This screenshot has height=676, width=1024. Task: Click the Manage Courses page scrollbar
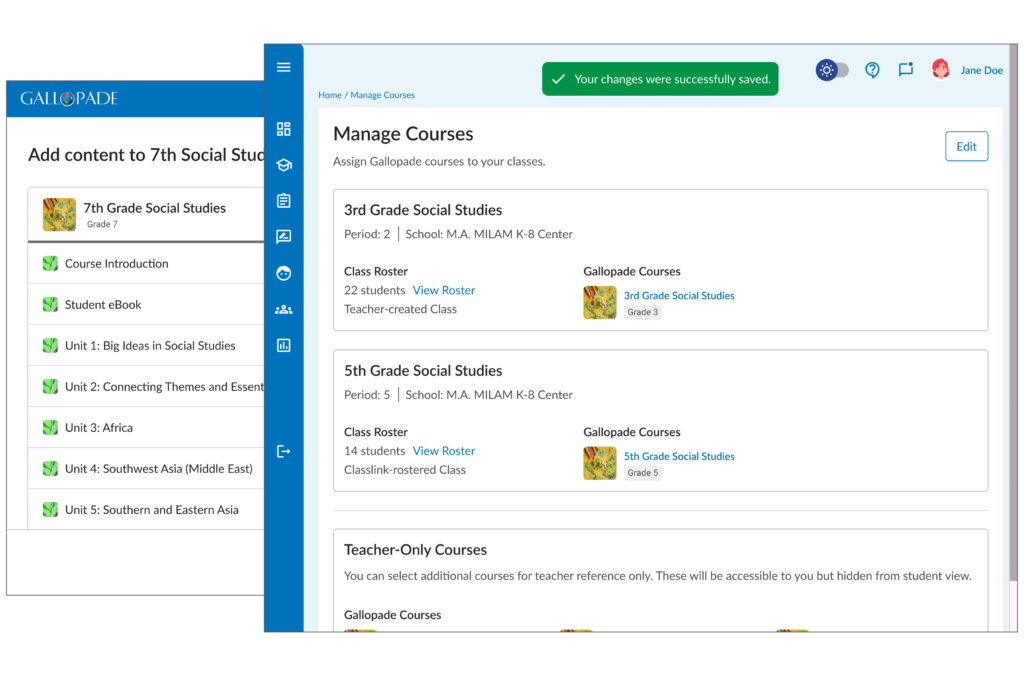(x=1013, y=314)
